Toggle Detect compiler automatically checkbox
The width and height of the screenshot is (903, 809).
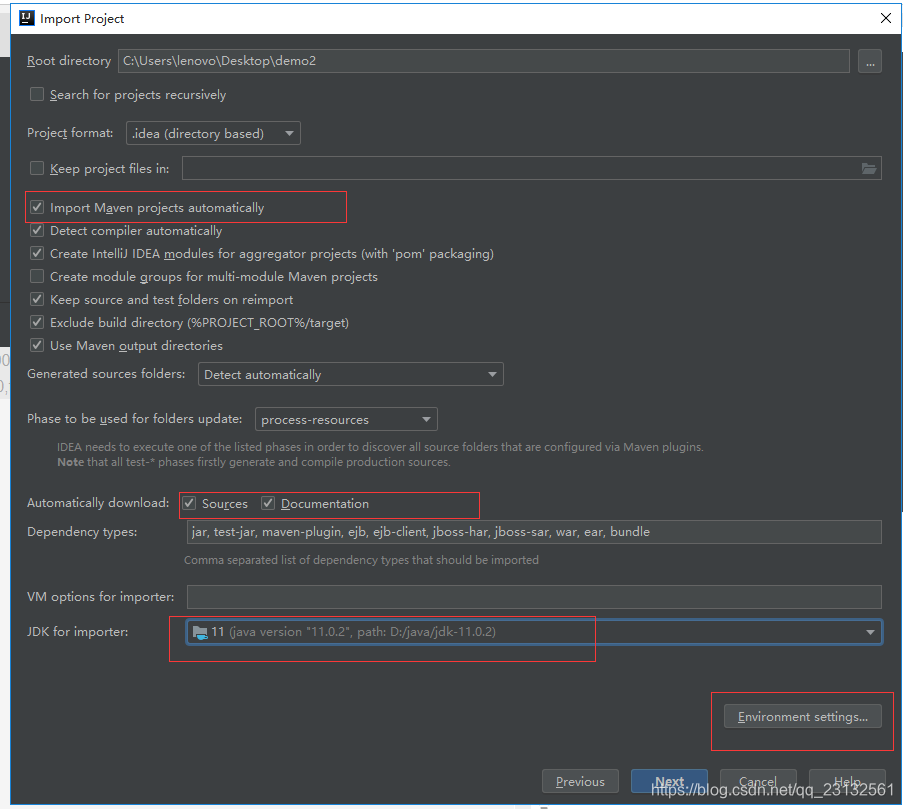tap(37, 230)
